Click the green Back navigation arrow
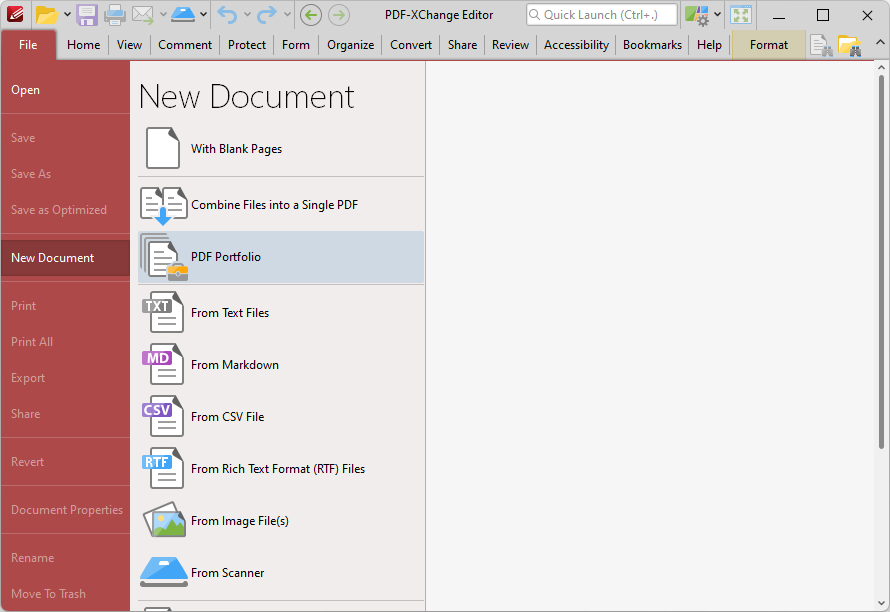The height and width of the screenshot is (612, 890). tap(310, 15)
